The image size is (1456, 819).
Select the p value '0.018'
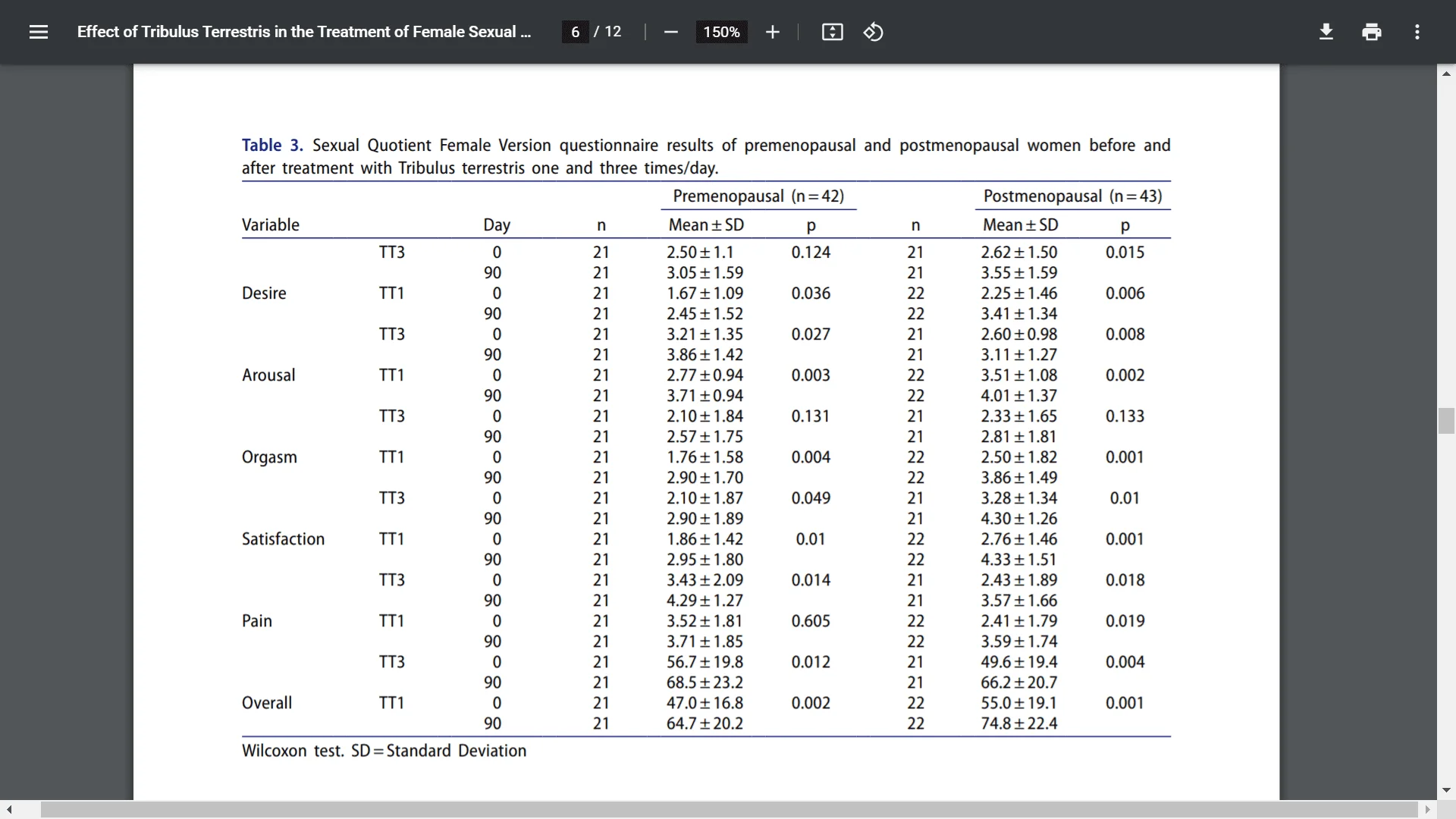point(1125,580)
